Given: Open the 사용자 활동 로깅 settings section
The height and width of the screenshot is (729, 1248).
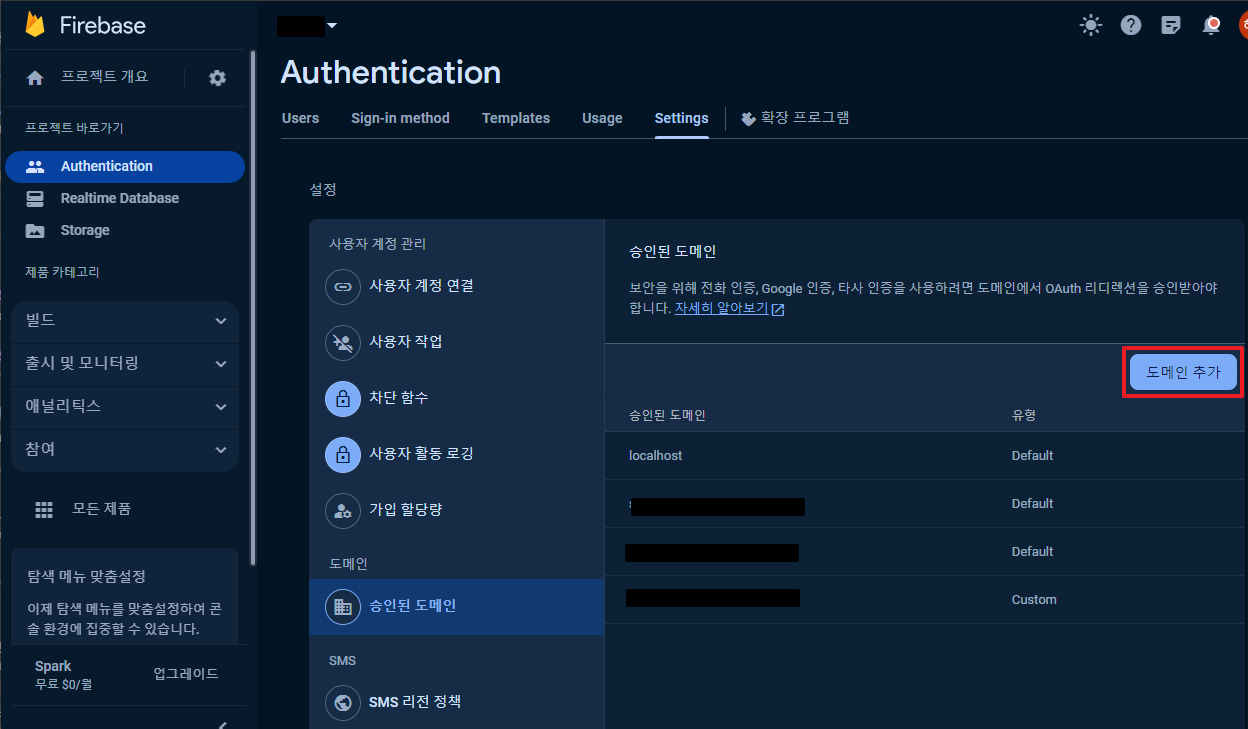Looking at the screenshot, I should tap(457, 454).
